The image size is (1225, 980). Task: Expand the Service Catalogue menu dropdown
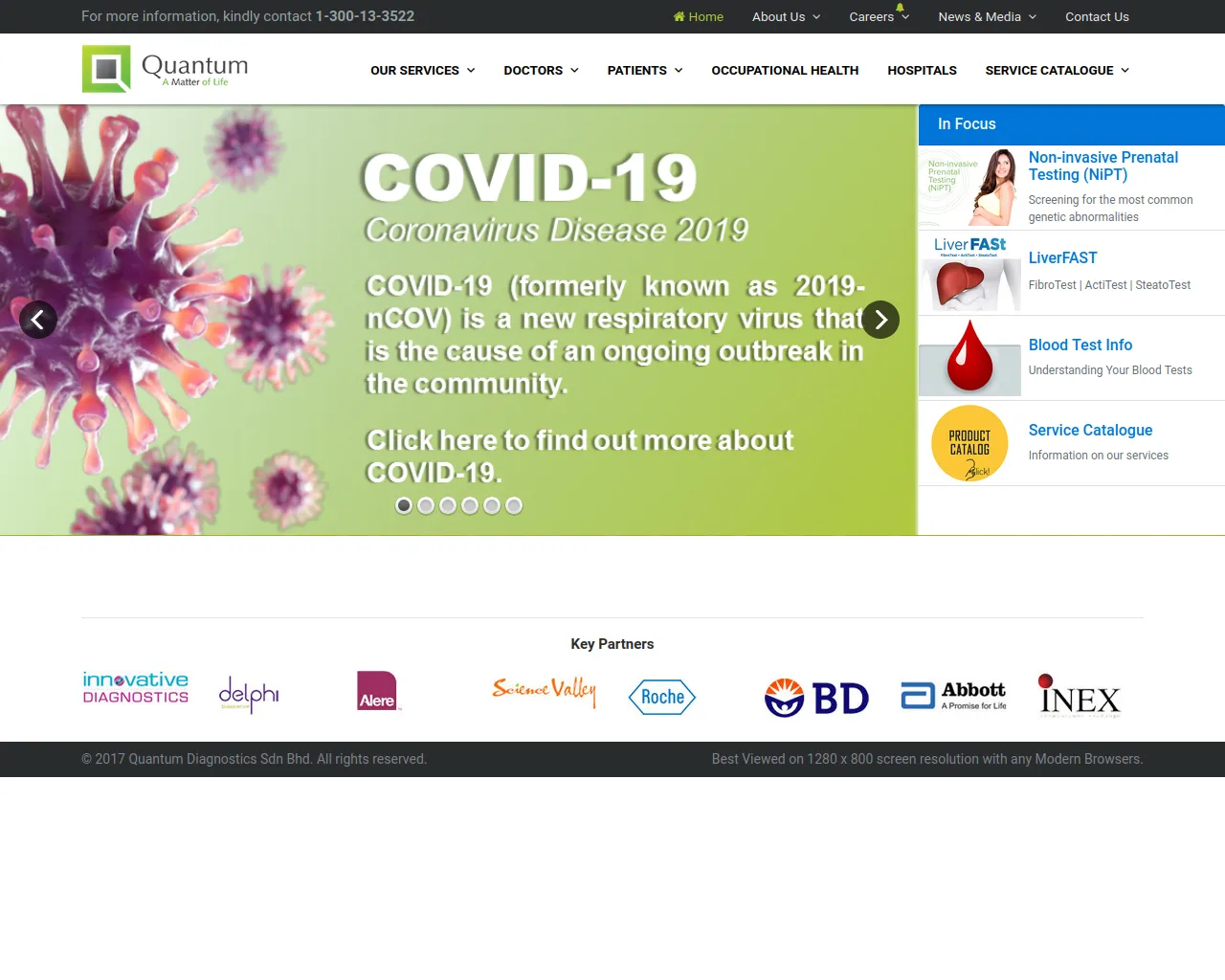point(1058,70)
